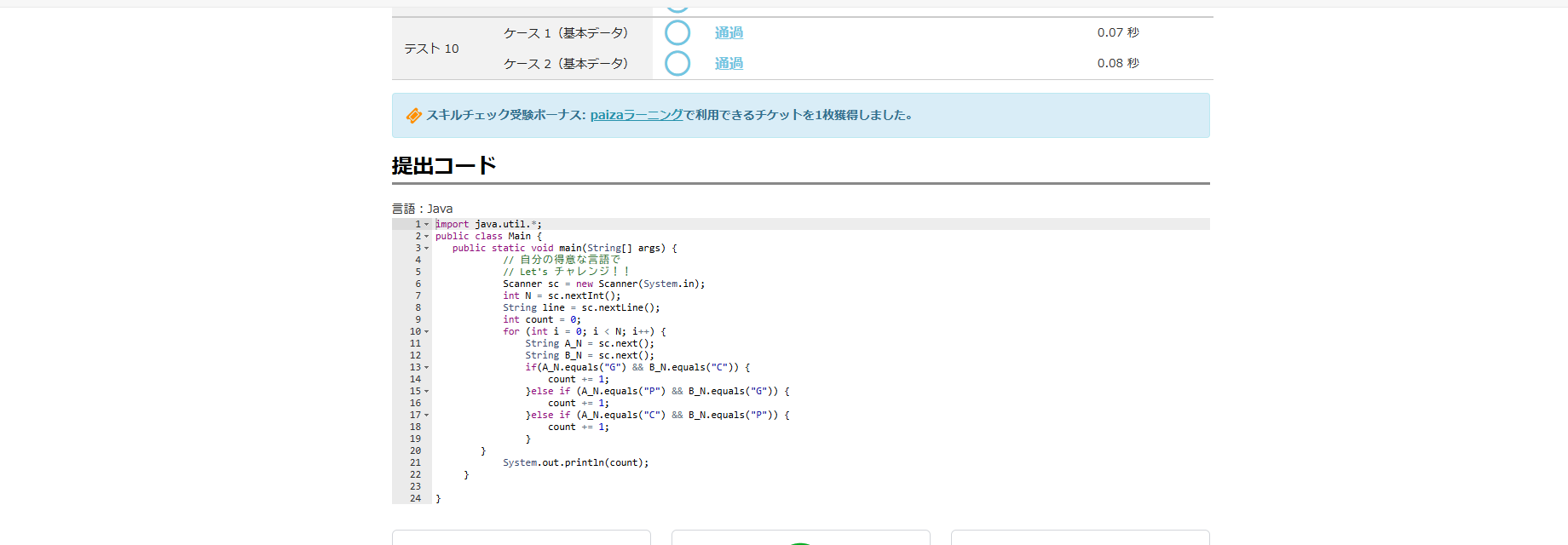The height and width of the screenshot is (545, 1568).
Task: Collapse the if block at line 13
Action: (x=427, y=368)
